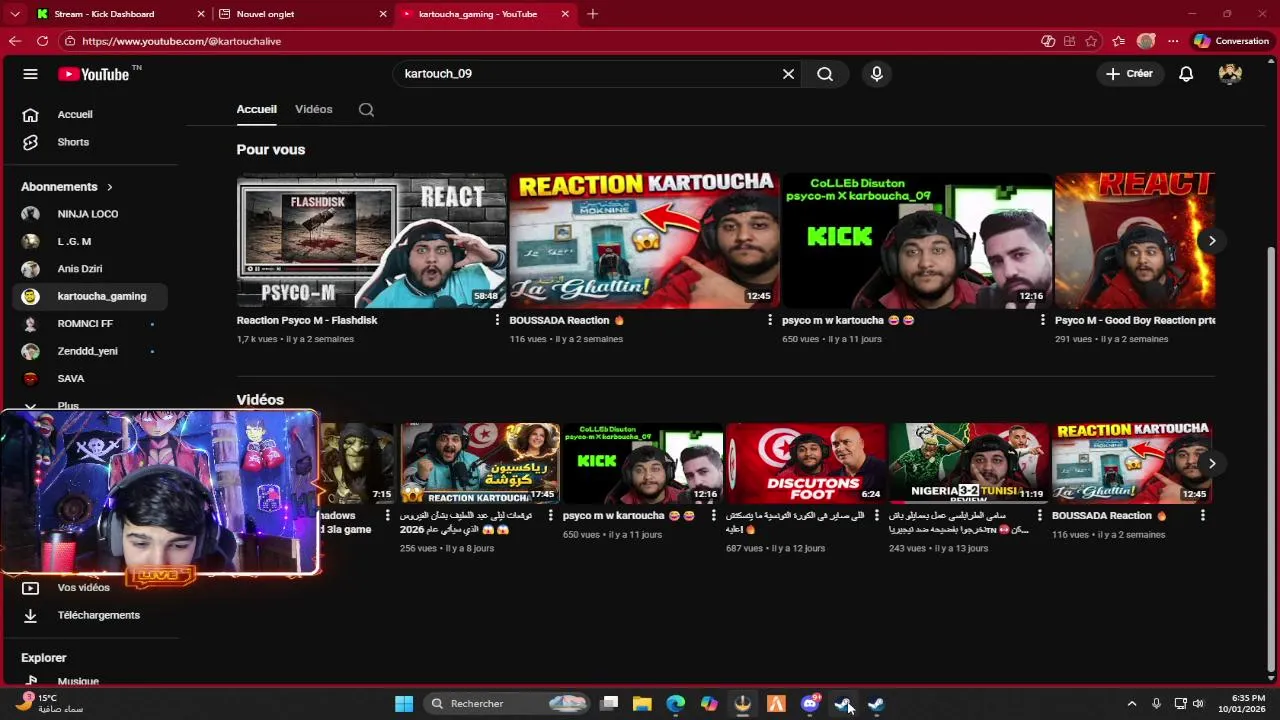Open NINJA LOCO subscription
Image resolution: width=1280 pixels, height=720 pixels.
click(90, 214)
